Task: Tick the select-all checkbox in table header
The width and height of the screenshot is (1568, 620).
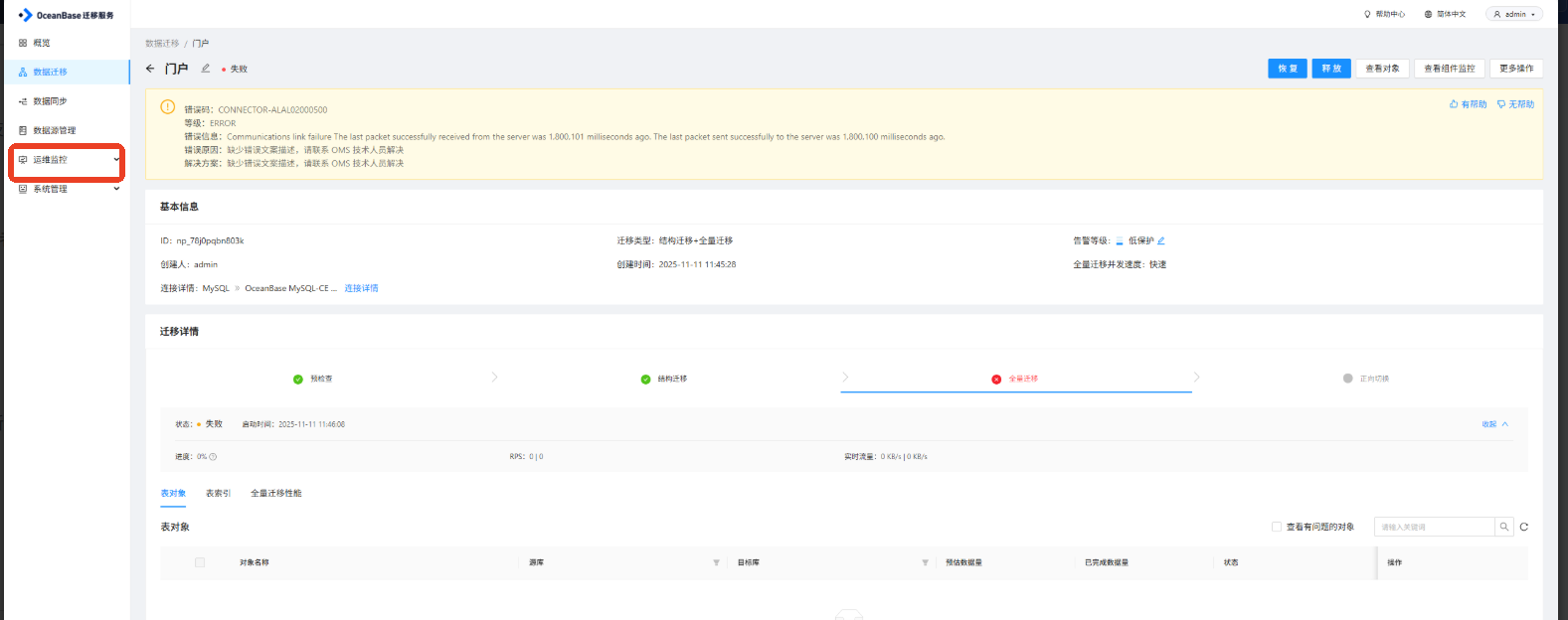Action: tap(200, 562)
